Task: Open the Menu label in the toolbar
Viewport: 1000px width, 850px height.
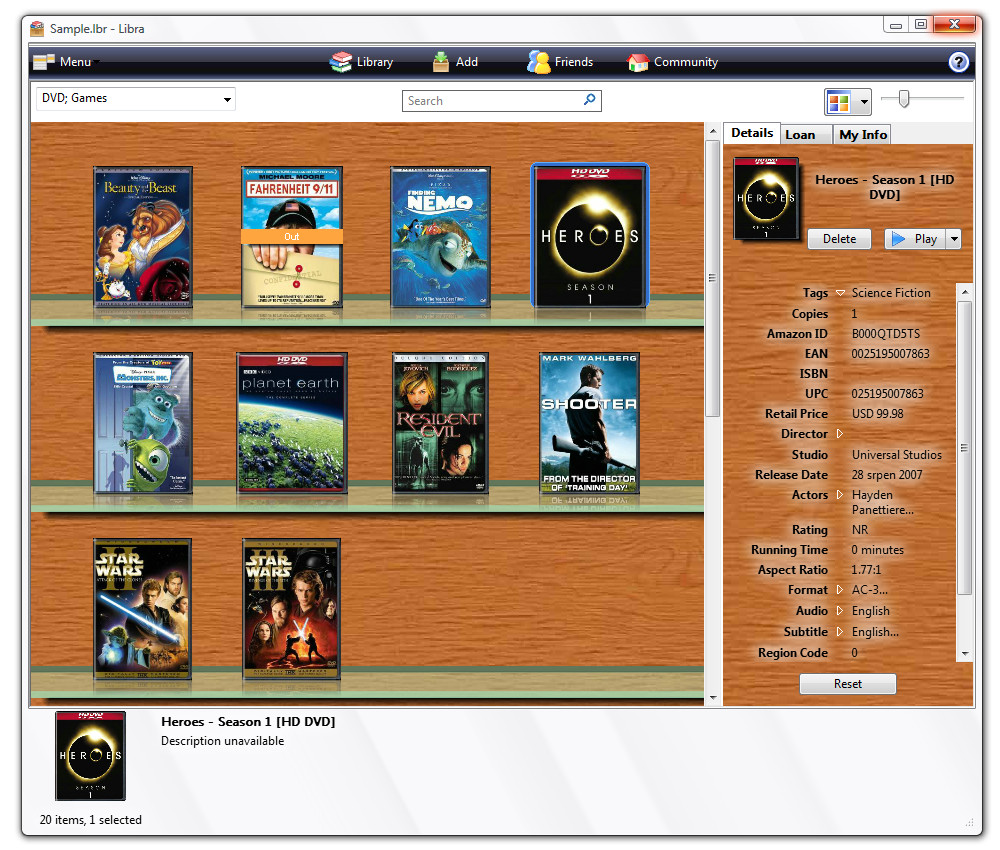Action: (x=75, y=62)
